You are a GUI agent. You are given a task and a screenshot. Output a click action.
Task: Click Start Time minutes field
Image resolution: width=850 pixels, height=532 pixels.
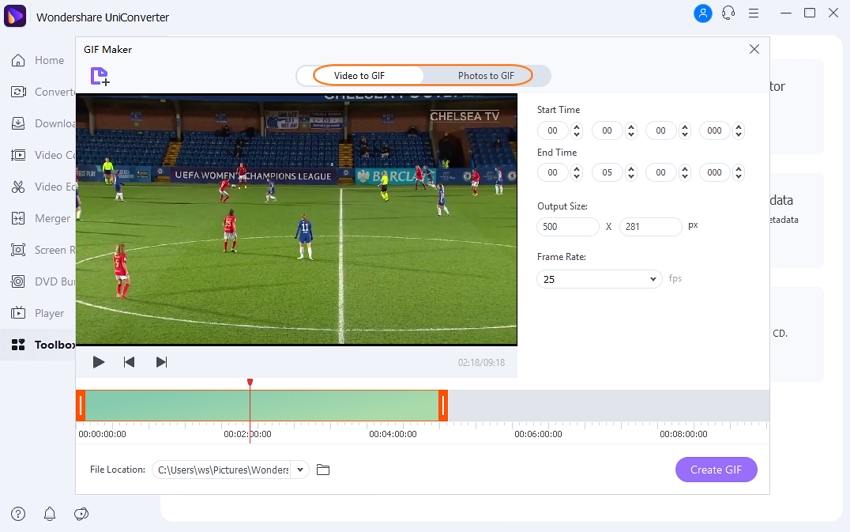(x=607, y=131)
